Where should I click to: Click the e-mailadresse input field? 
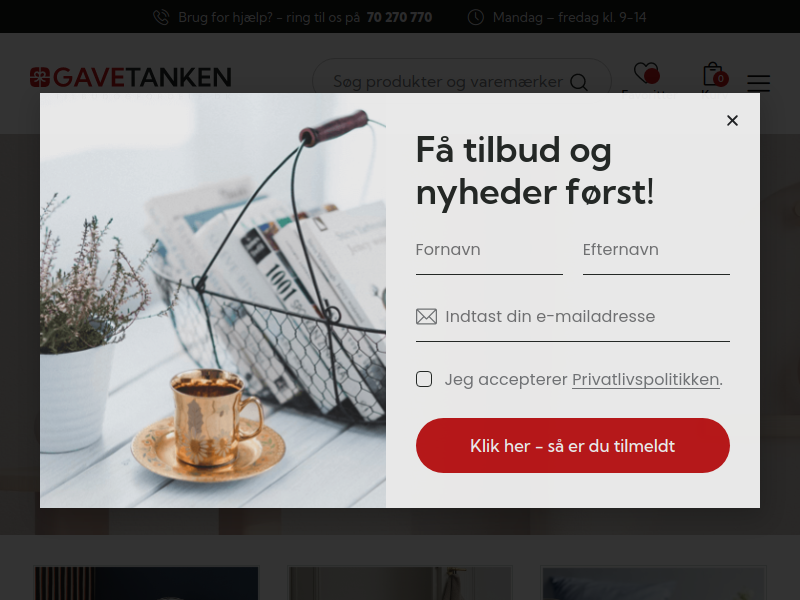coord(572,319)
